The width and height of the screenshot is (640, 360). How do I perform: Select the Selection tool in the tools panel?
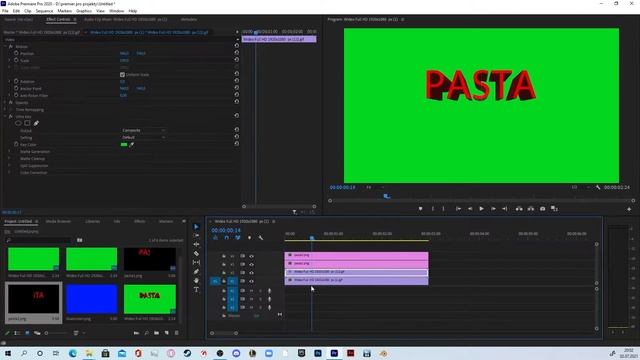[196, 227]
